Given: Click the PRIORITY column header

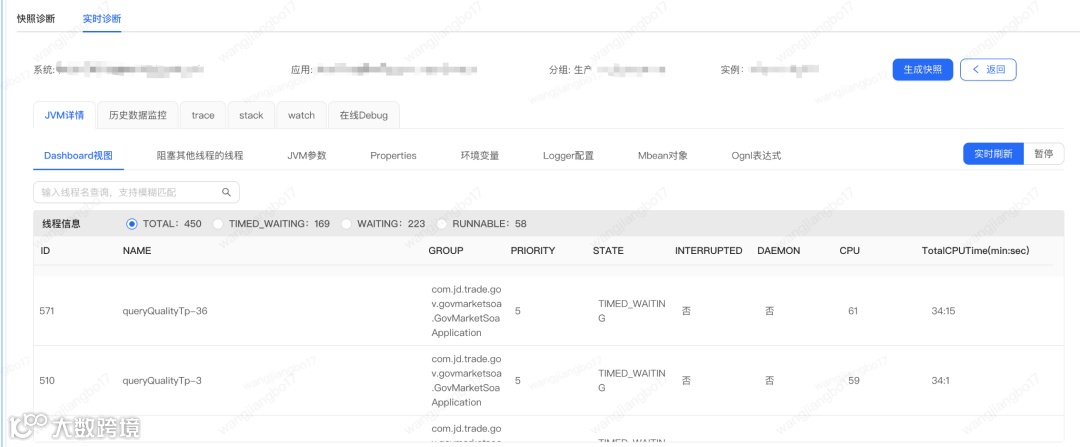Looking at the screenshot, I should [x=532, y=251].
